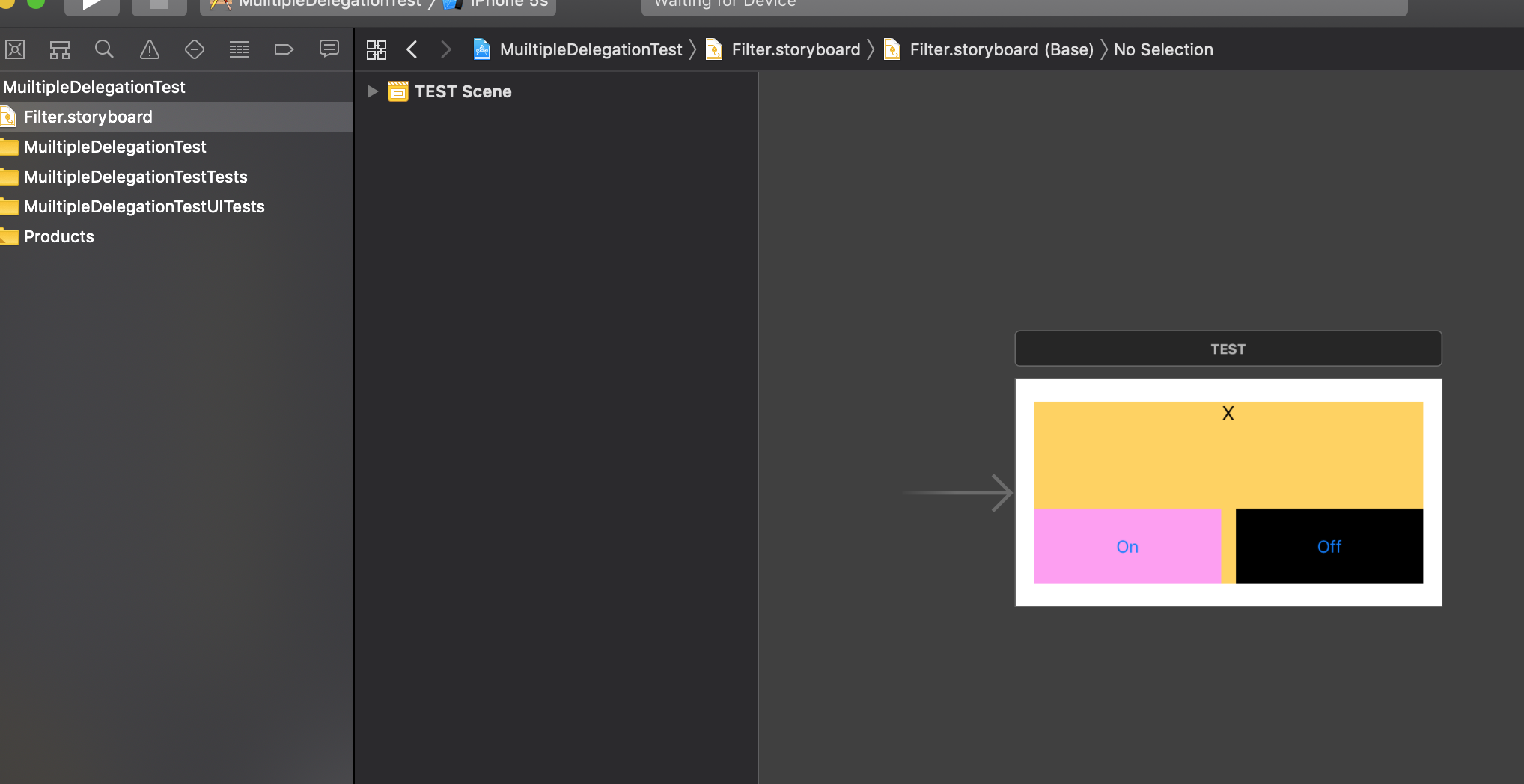Click the Waiting for Device activity display
Viewport: 1524px width, 784px height.
coord(1024,4)
